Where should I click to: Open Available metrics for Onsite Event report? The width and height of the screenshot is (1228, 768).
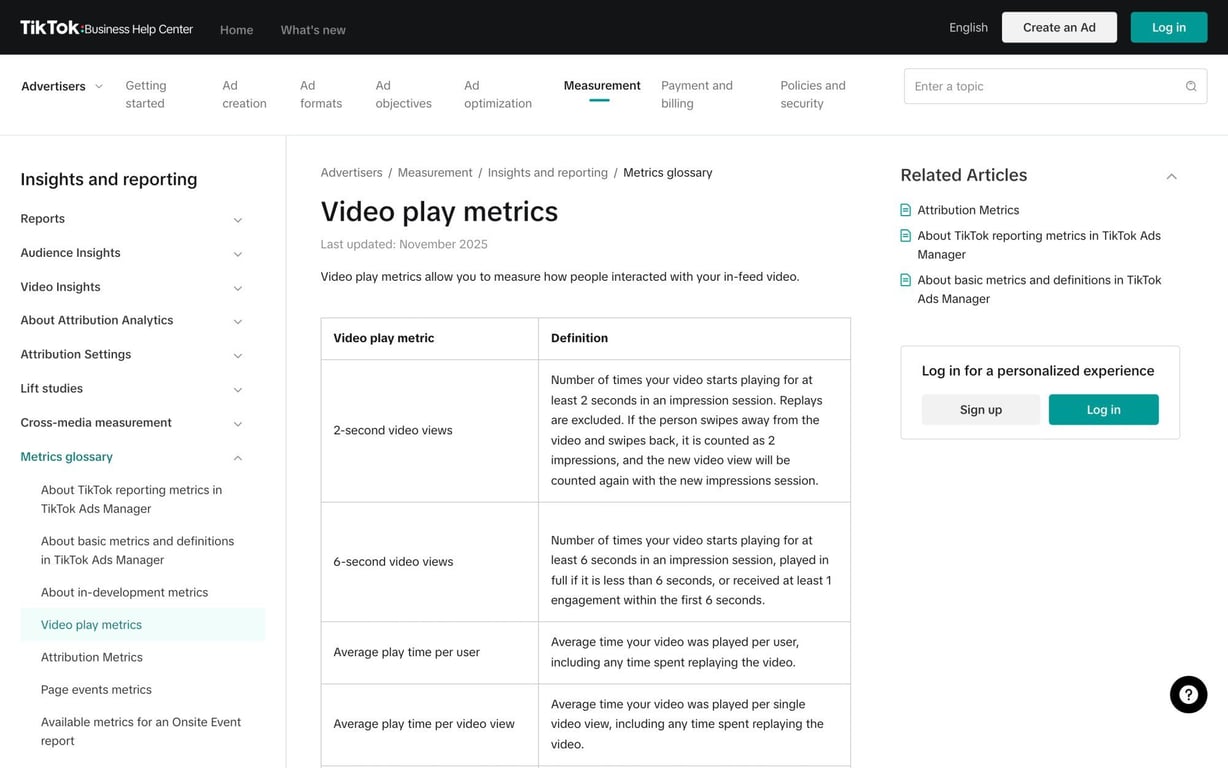coord(141,731)
